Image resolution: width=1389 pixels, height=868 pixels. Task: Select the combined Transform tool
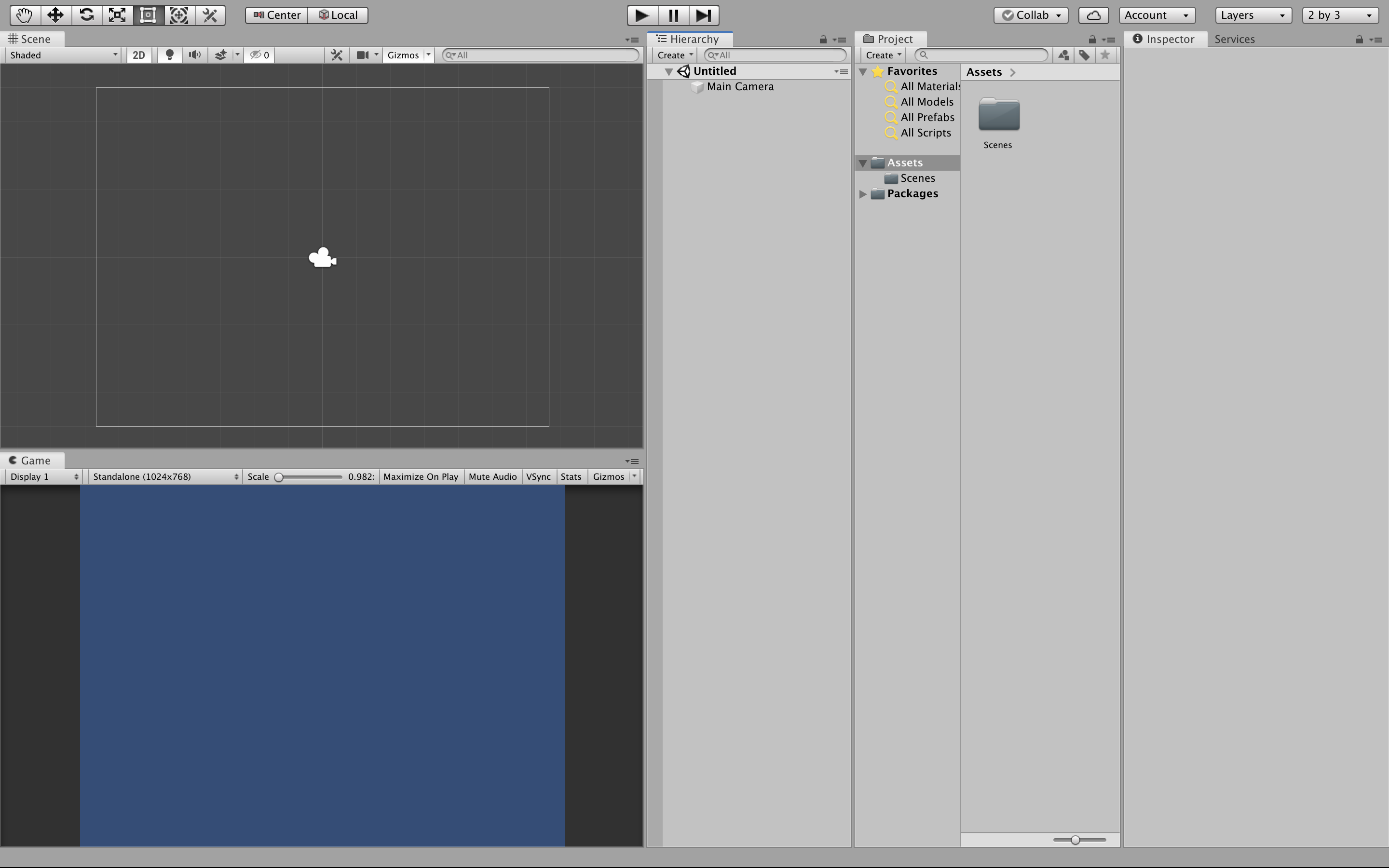(x=179, y=15)
